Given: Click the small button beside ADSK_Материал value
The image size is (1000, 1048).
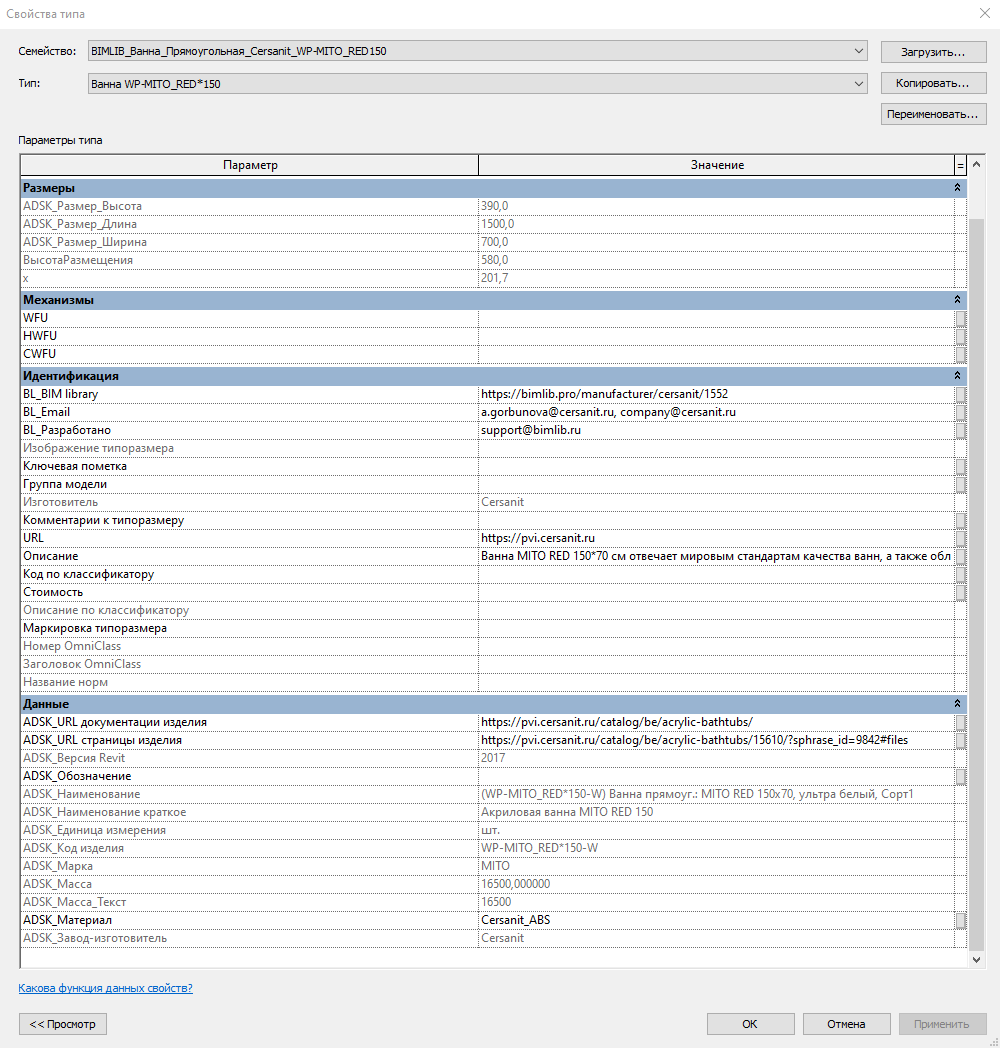Looking at the screenshot, I should (x=960, y=920).
